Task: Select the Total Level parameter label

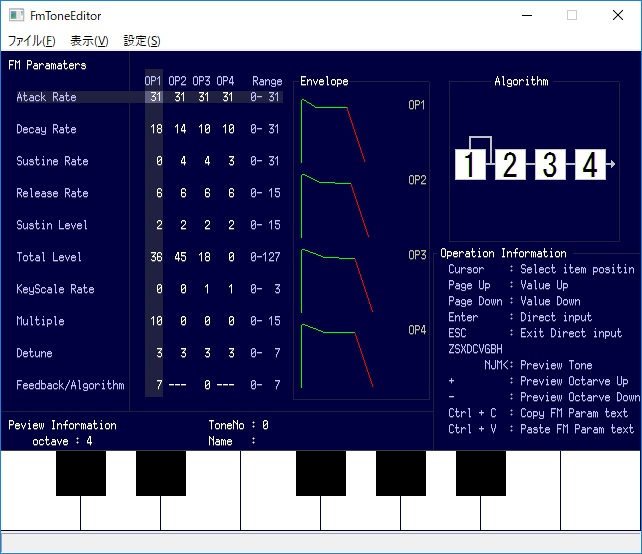Action: 49,257
